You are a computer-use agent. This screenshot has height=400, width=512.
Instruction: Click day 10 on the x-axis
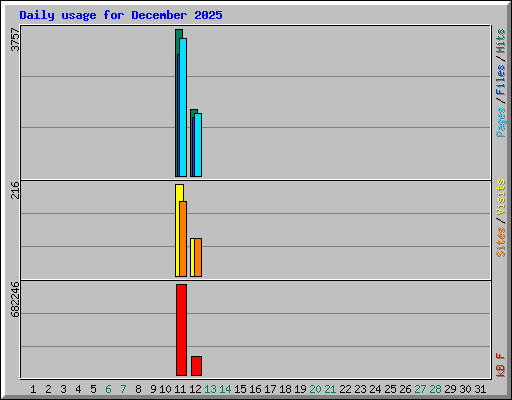click(165, 389)
